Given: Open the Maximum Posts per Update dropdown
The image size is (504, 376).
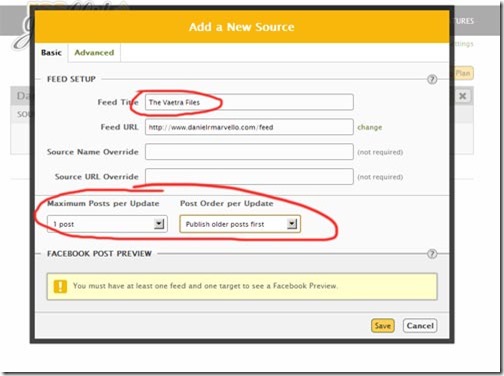Looking at the screenshot, I should [x=107, y=224].
